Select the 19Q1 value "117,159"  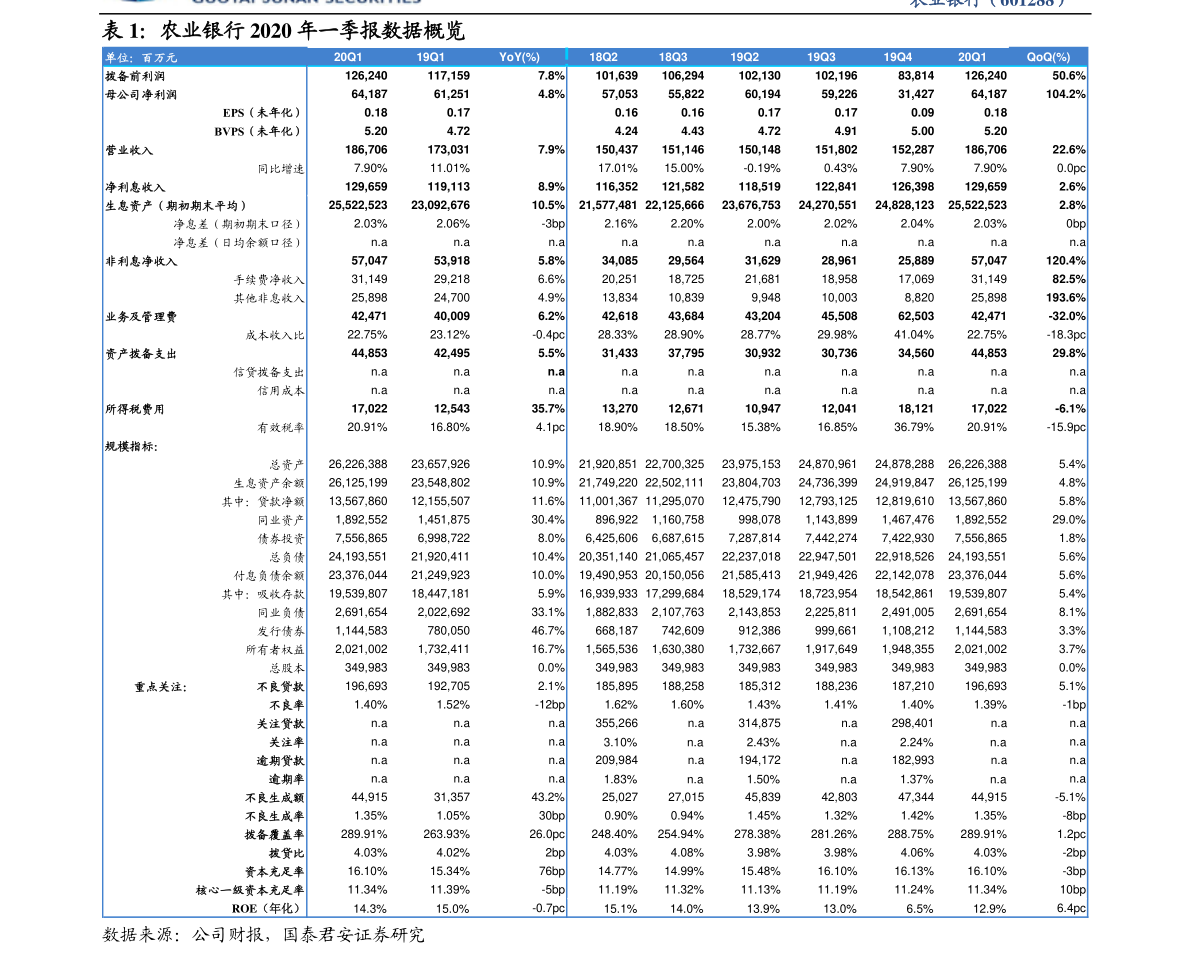[449, 76]
